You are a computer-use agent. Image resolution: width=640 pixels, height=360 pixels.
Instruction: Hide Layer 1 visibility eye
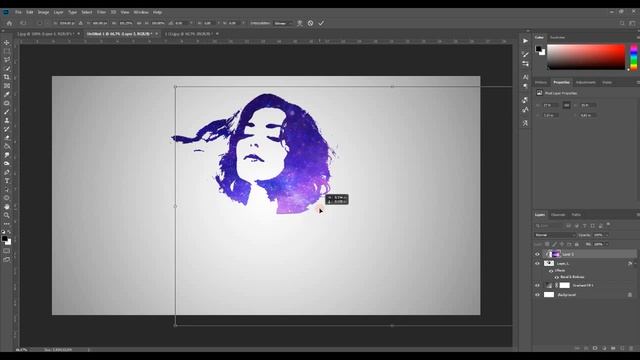[538, 264]
